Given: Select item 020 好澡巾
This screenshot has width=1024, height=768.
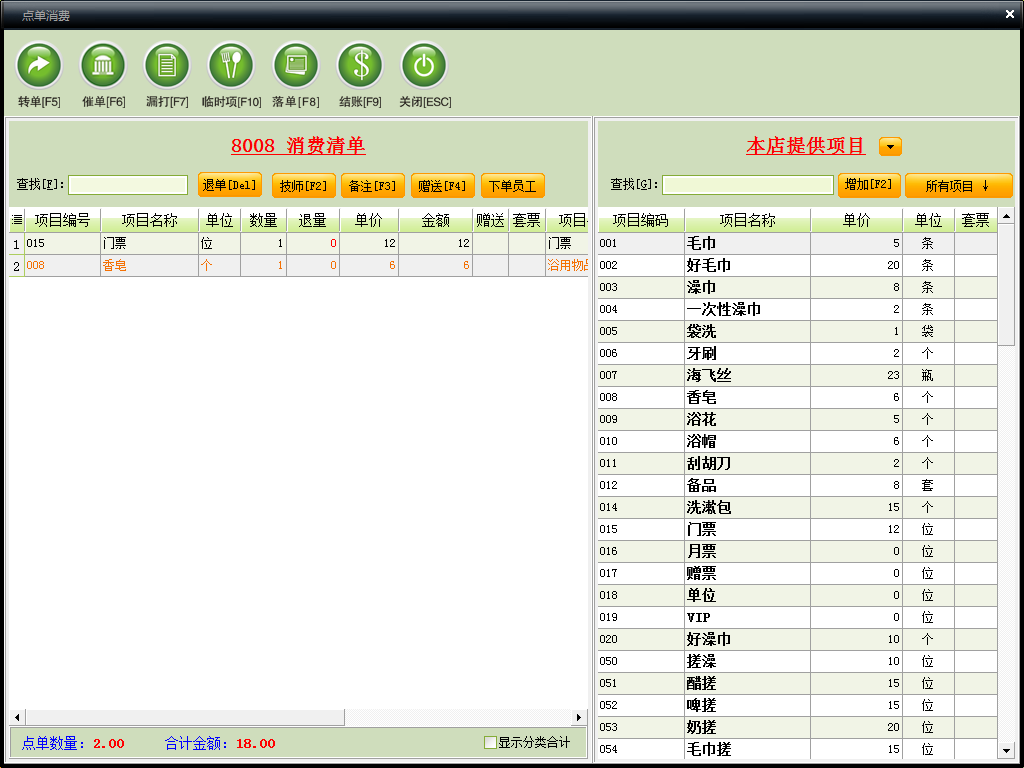Looking at the screenshot, I should point(797,639).
